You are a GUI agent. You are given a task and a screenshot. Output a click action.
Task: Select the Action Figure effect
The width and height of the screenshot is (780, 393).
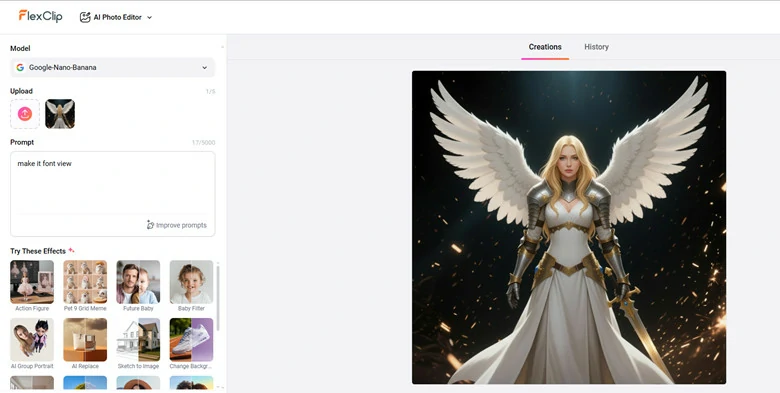coord(32,286)
